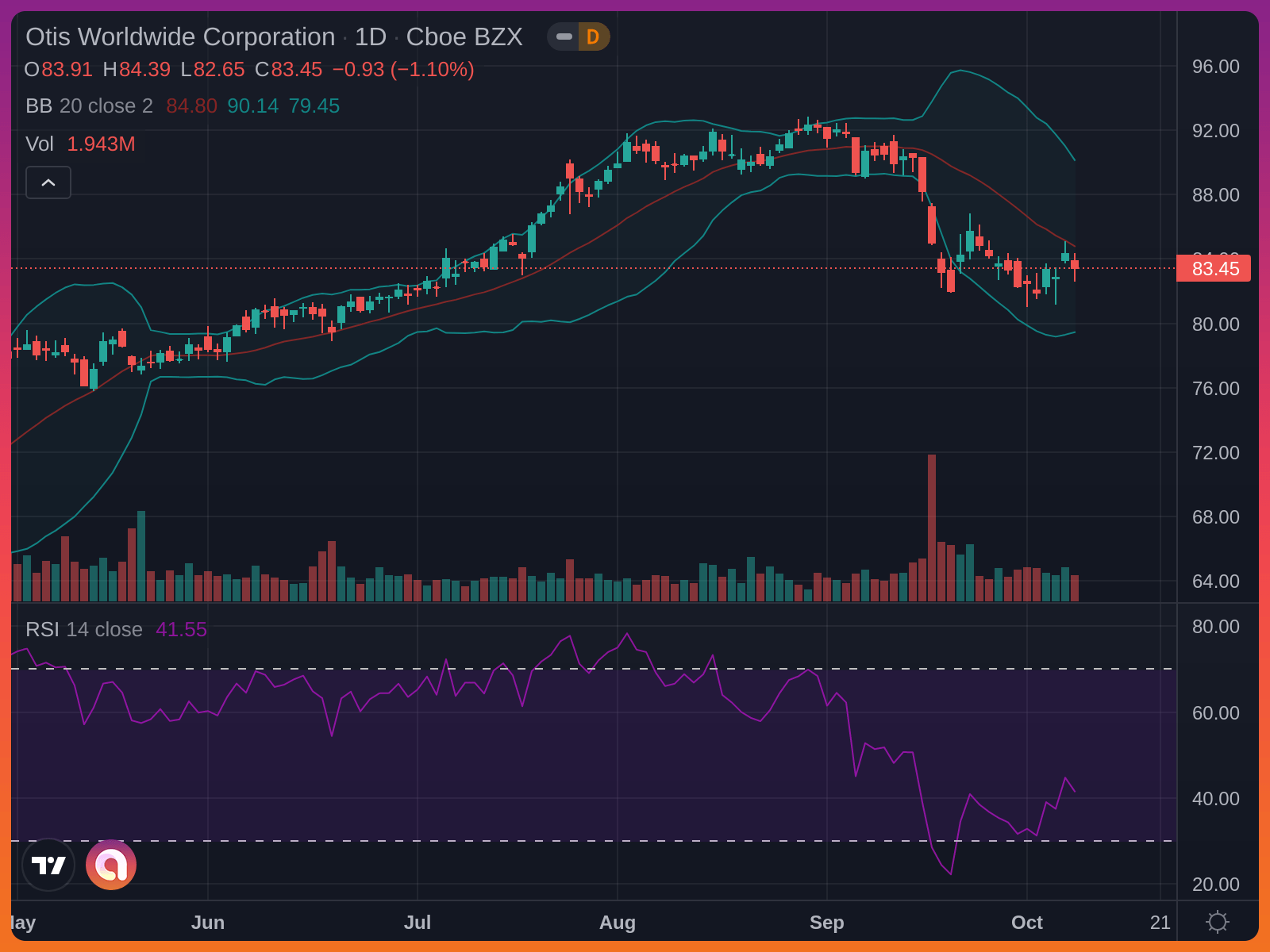The width and height of the screenshot is (1270, 952).
Task: Click the 64.00 price scale label
Action: tap(1215, 581)
